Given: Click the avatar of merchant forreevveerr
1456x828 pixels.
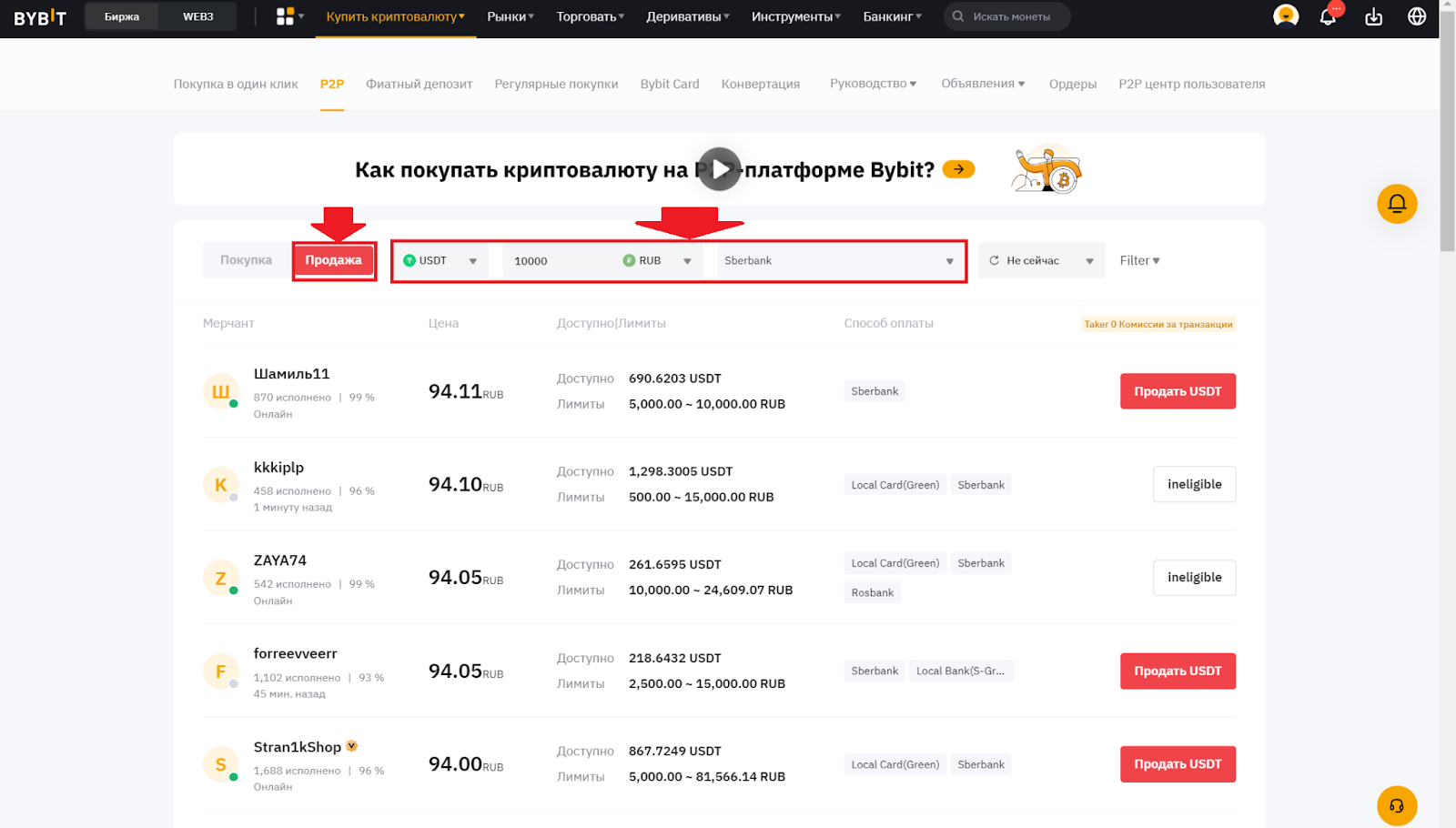Looking at the screenshot, I should coord(220,671).
